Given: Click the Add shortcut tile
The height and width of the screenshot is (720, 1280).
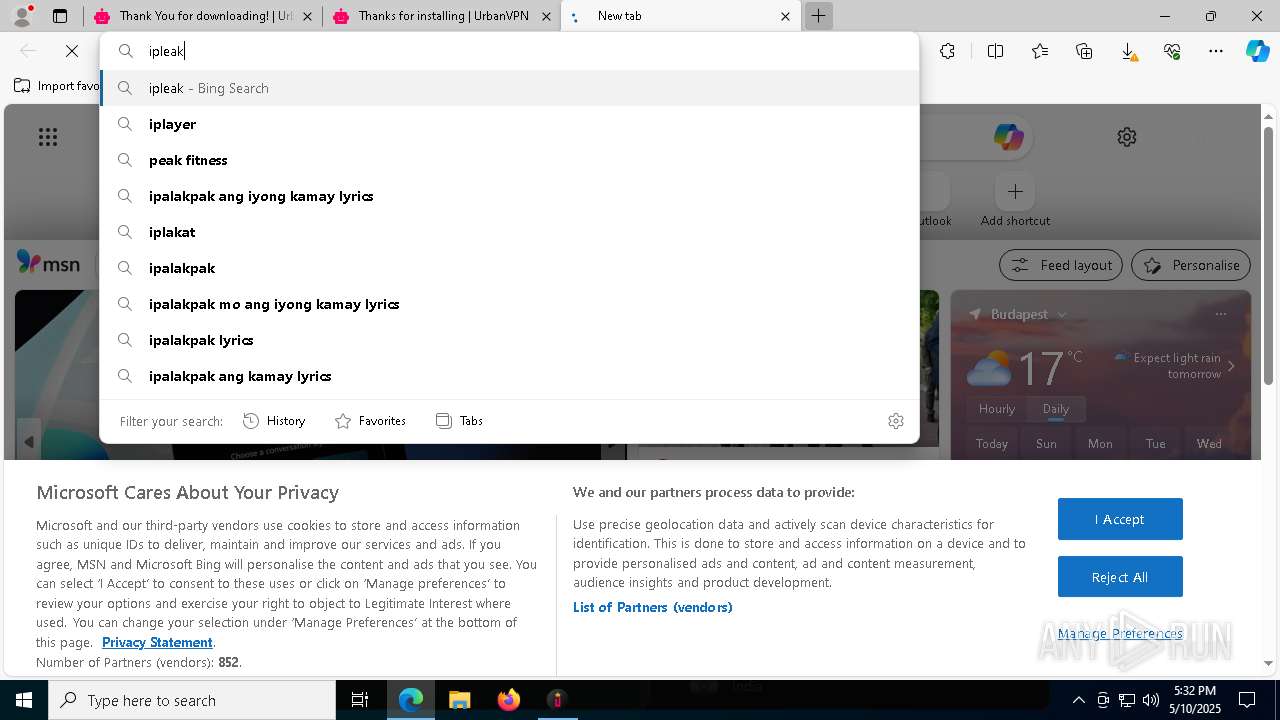Looking at the screenshot, I should click(1015, 200).
